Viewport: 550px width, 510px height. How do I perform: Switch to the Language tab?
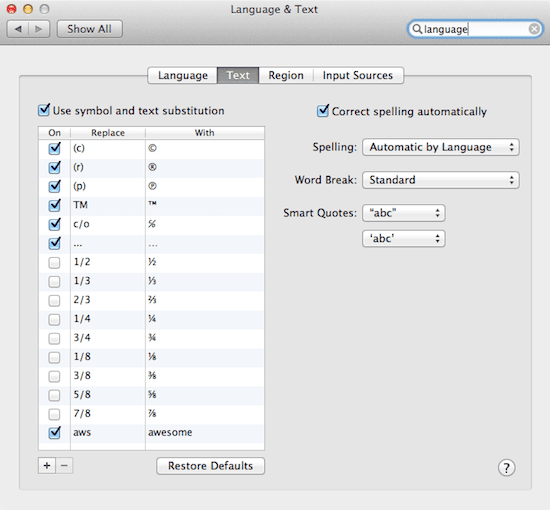click(183, 75)
